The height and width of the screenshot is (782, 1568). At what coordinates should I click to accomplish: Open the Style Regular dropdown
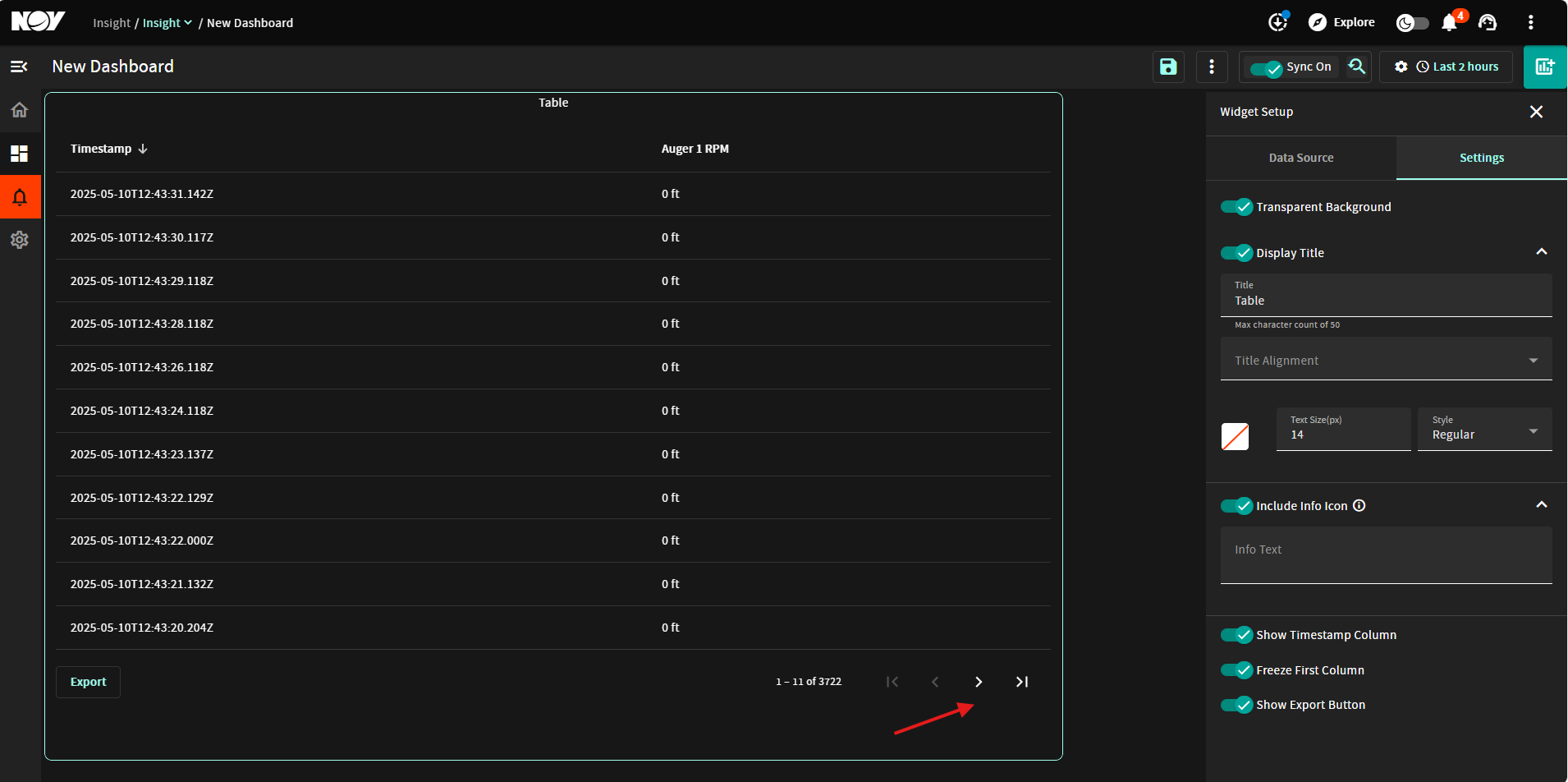point(1484,429)
